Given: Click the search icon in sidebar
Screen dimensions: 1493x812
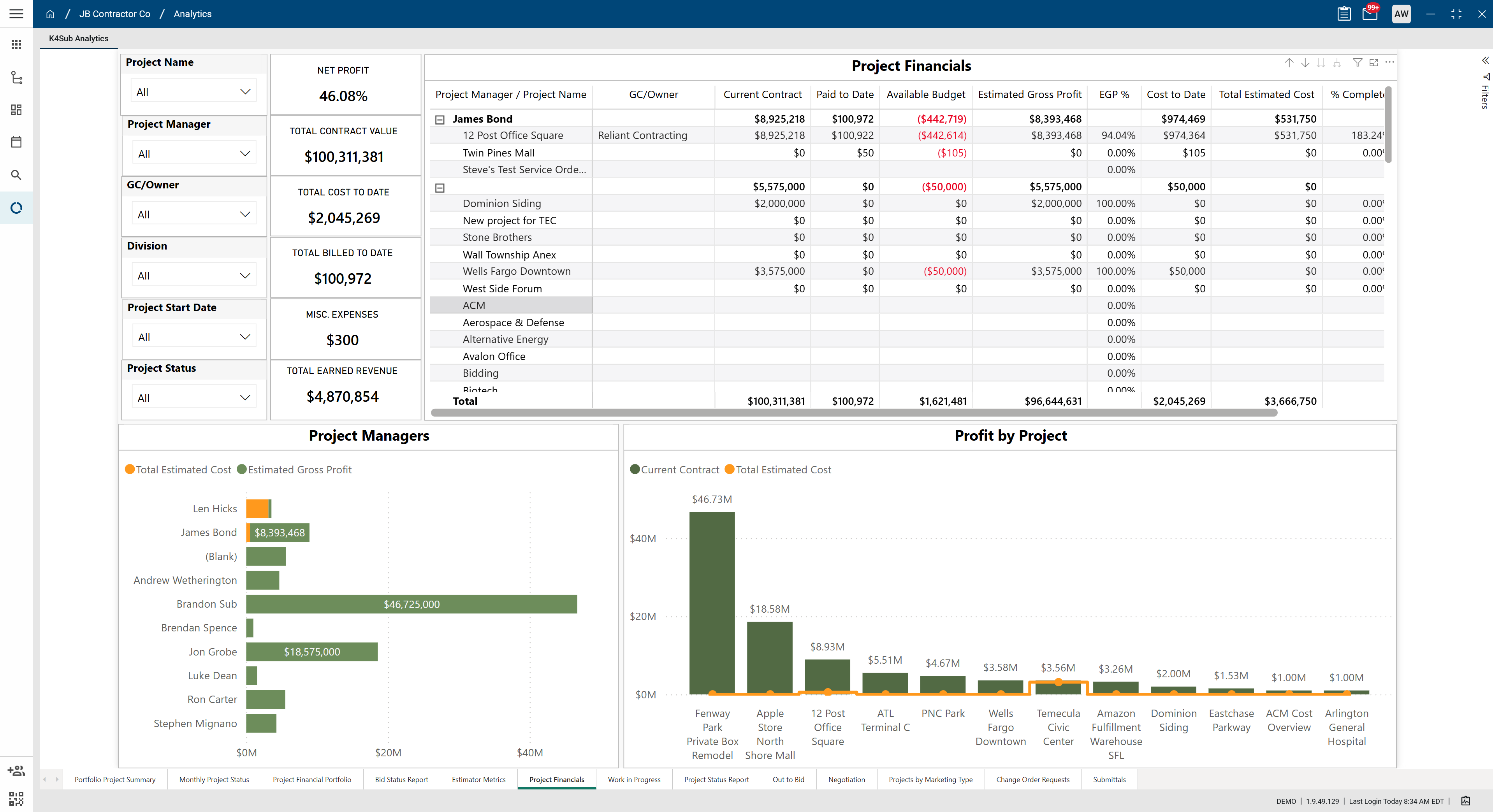Looking at the screenshot, I should (x=16, y=175).
